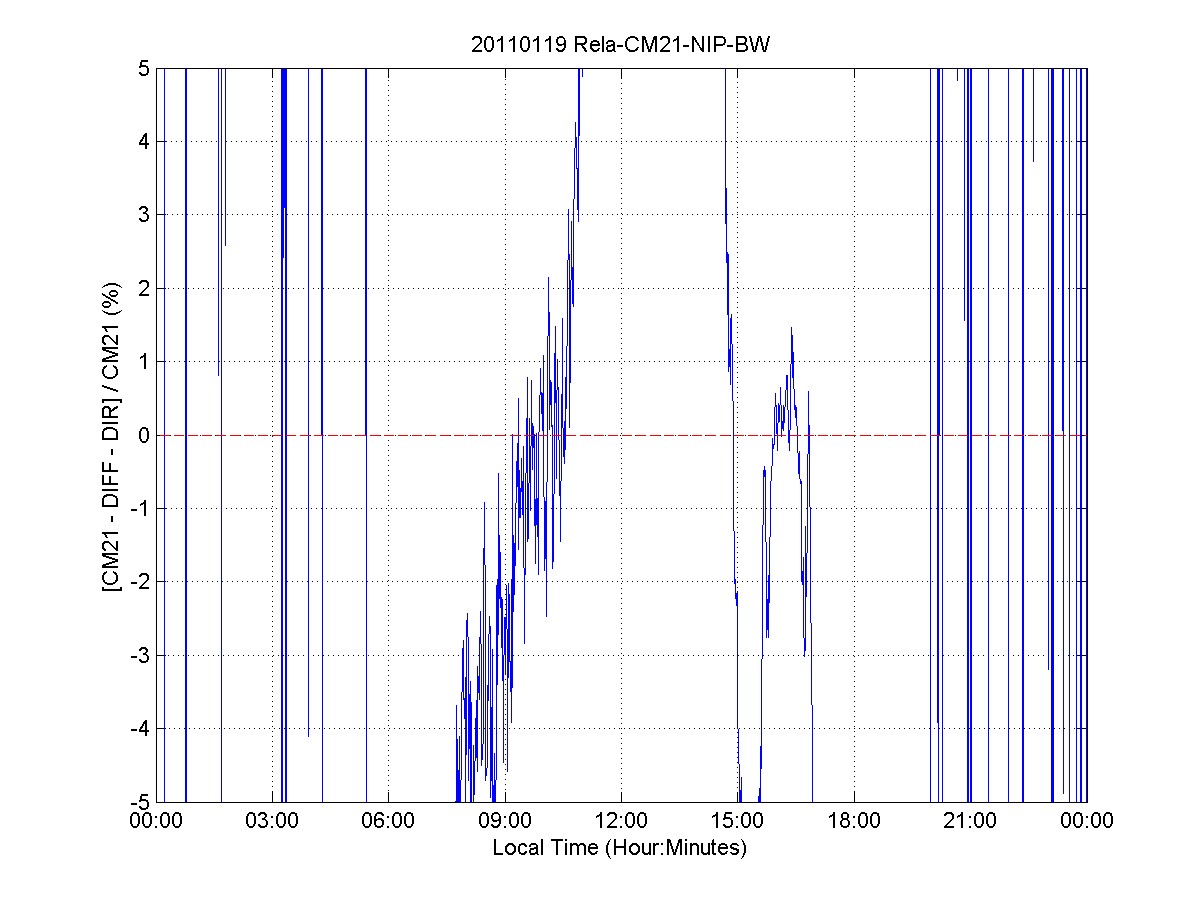
Task: Select the y-axis tick label 2
Action: click(x=143, y=289)
